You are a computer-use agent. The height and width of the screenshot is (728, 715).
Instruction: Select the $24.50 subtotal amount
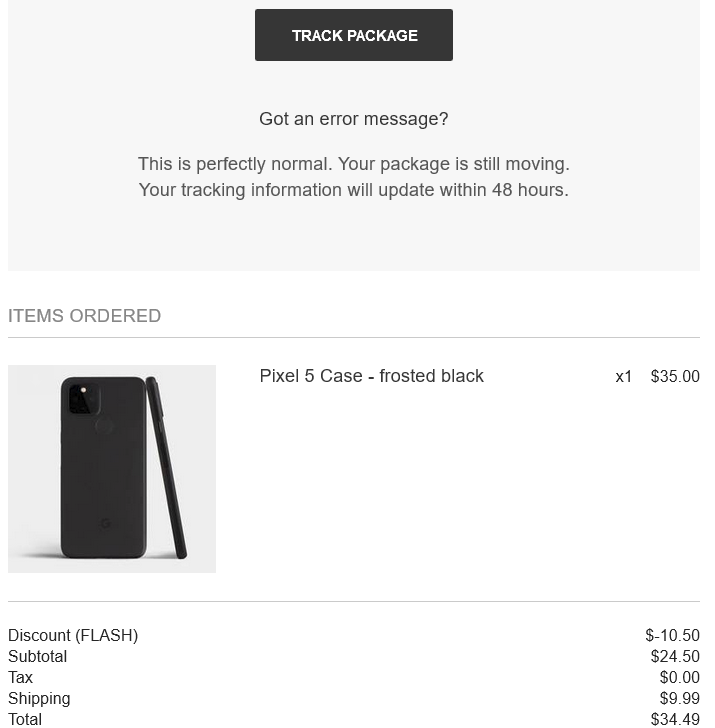(675, 656)
